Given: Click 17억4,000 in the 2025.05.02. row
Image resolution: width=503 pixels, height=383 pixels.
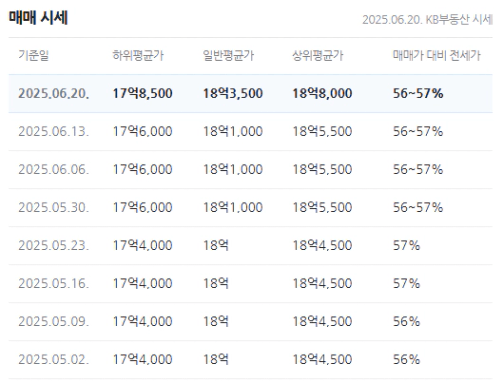Looking at the screenshot, I should (x=142, y=359).
